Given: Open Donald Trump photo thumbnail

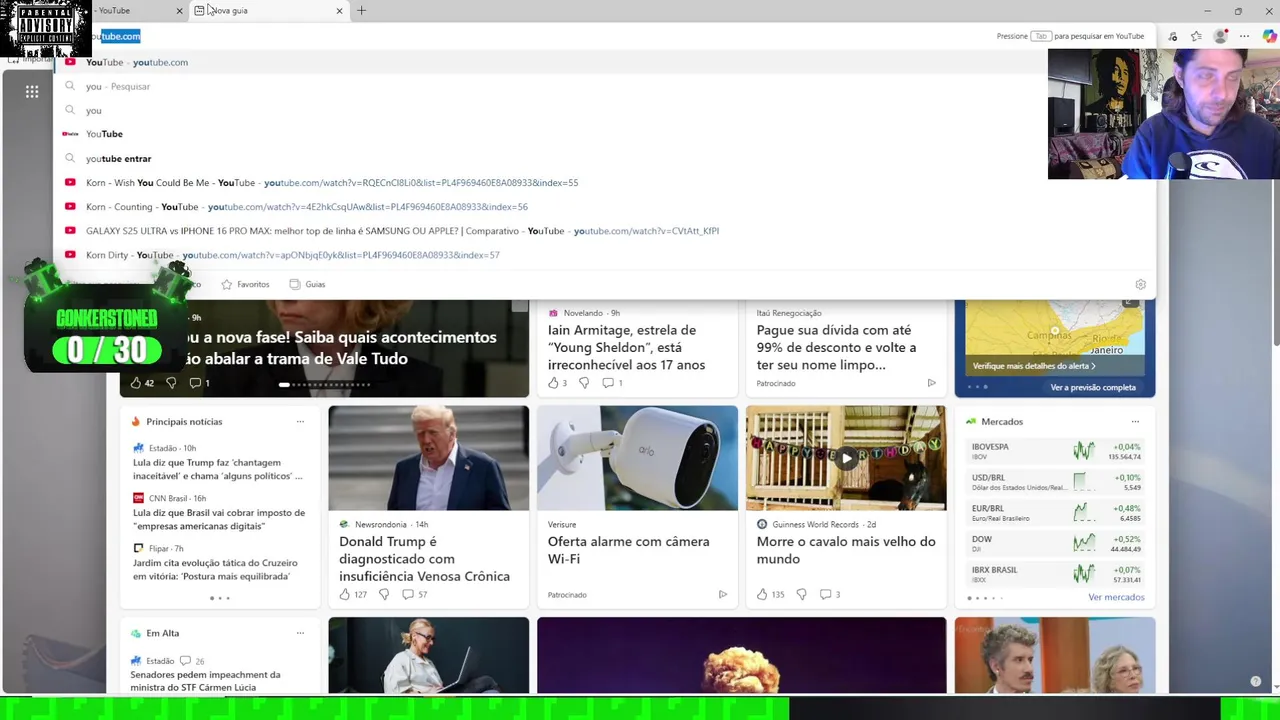Looking at the screenshot, I should point(428,458).
